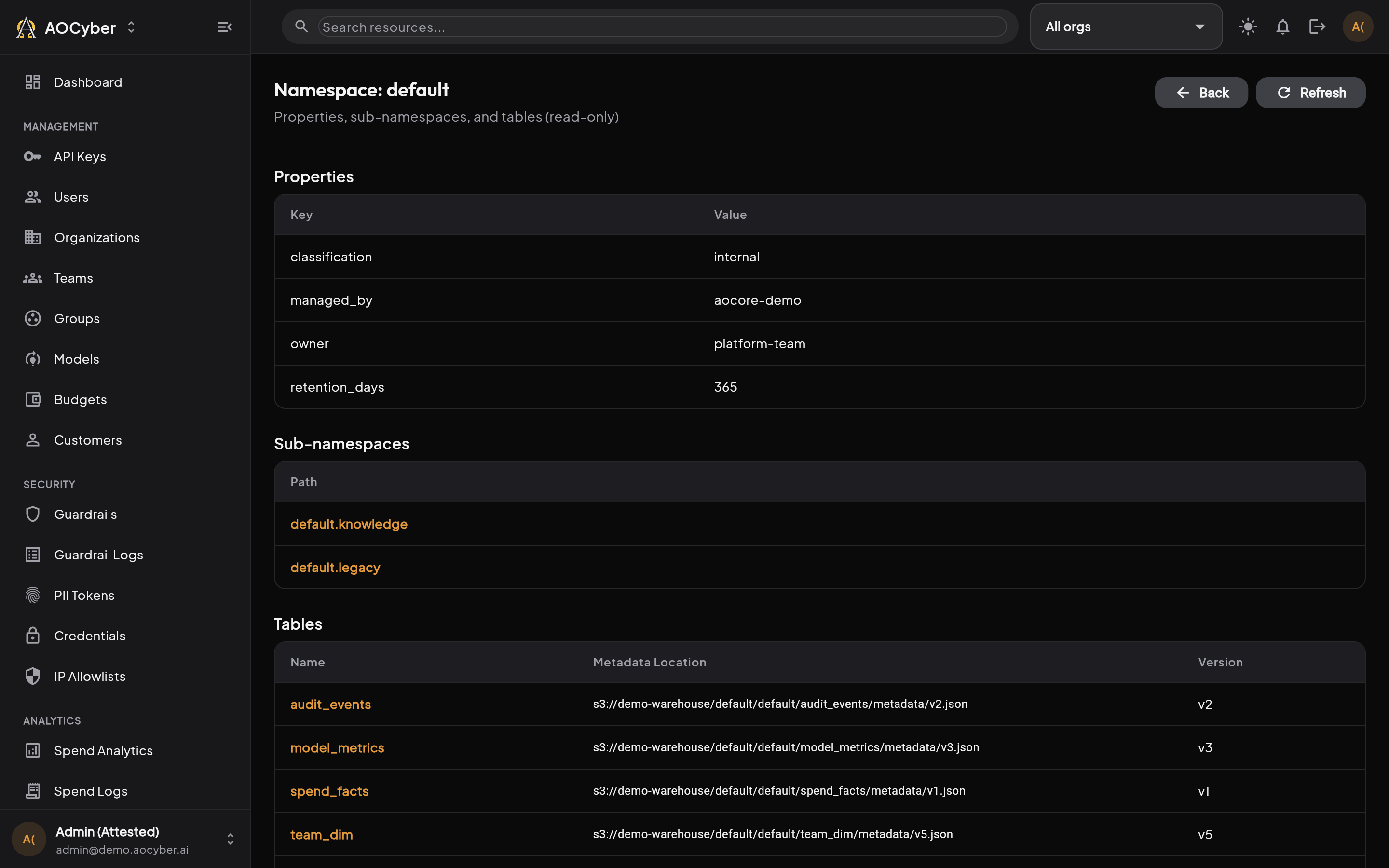Open the API Keys page

click(x=80, y=156)
